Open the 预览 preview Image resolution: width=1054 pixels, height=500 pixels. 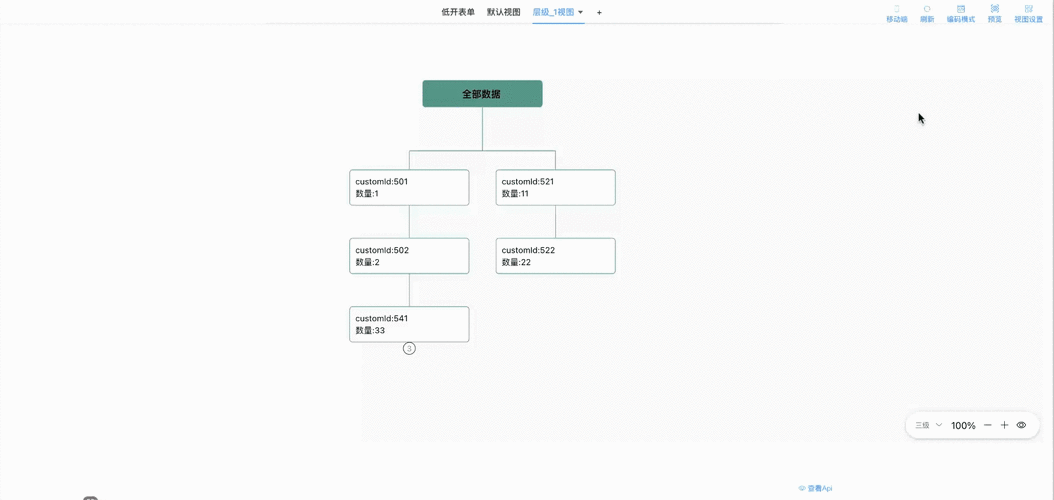(x=994, y=14)
